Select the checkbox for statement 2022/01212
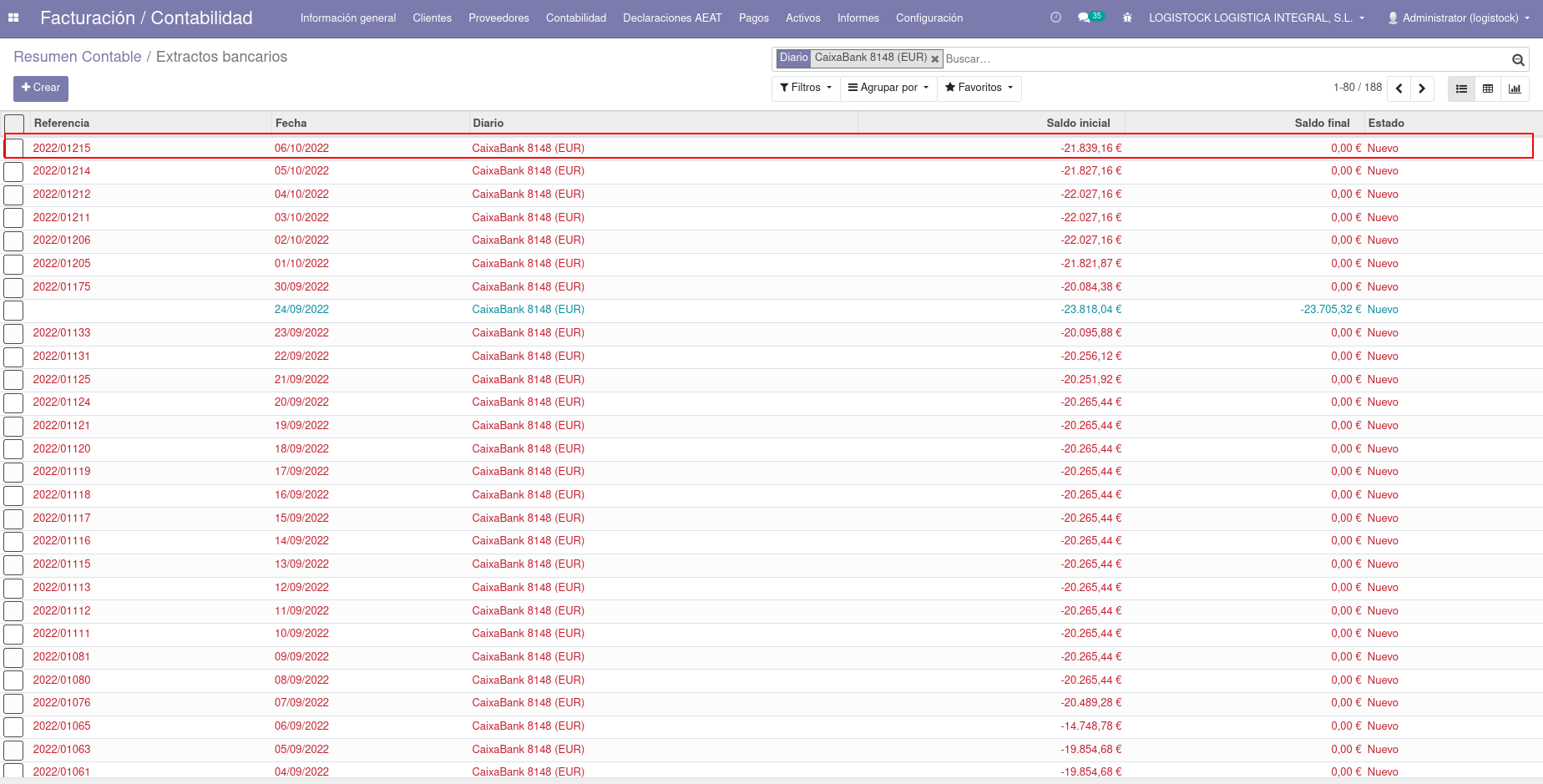Screen dimensions: 1543x784 coord(13,195)
